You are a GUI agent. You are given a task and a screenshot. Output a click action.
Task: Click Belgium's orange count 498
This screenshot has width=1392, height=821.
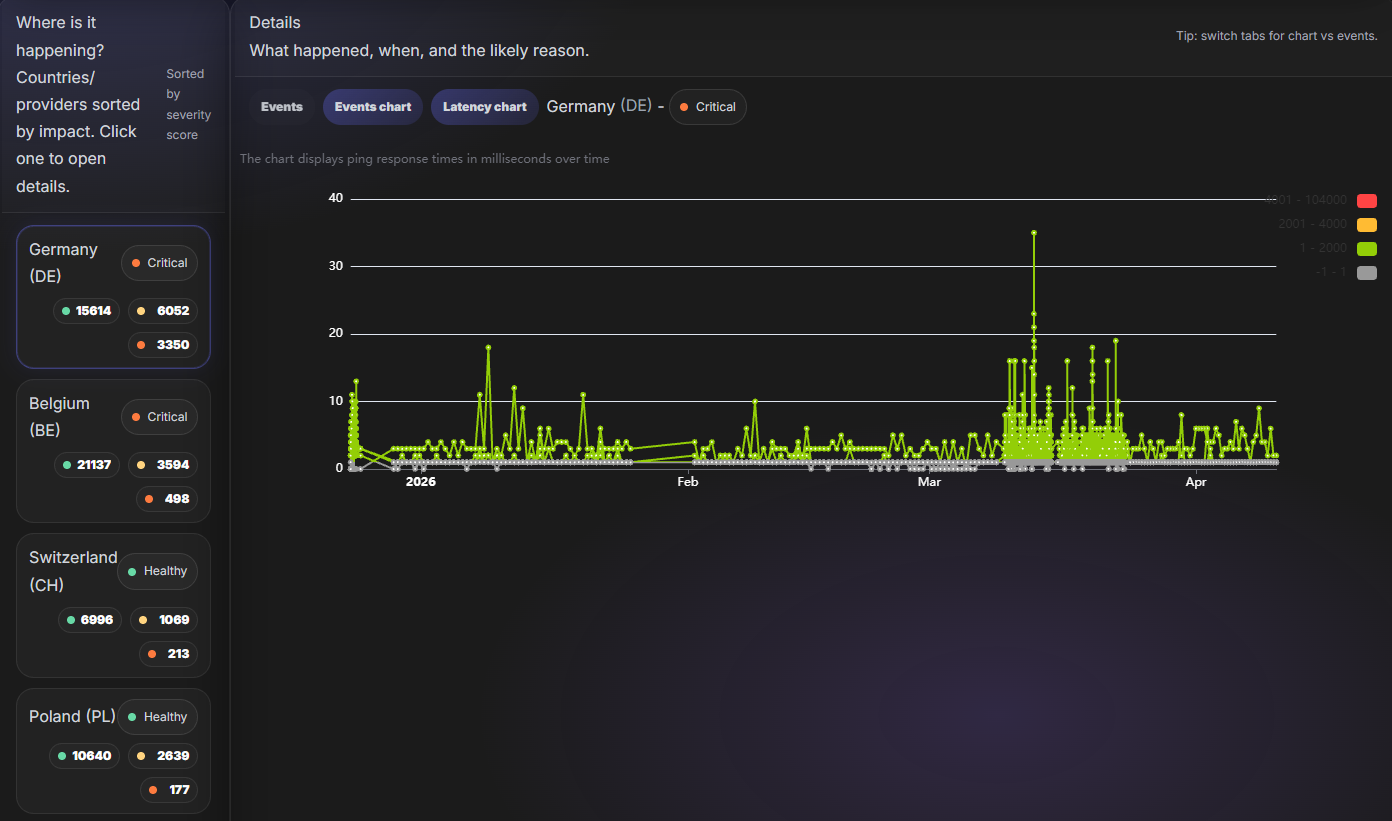pos(167,499)
